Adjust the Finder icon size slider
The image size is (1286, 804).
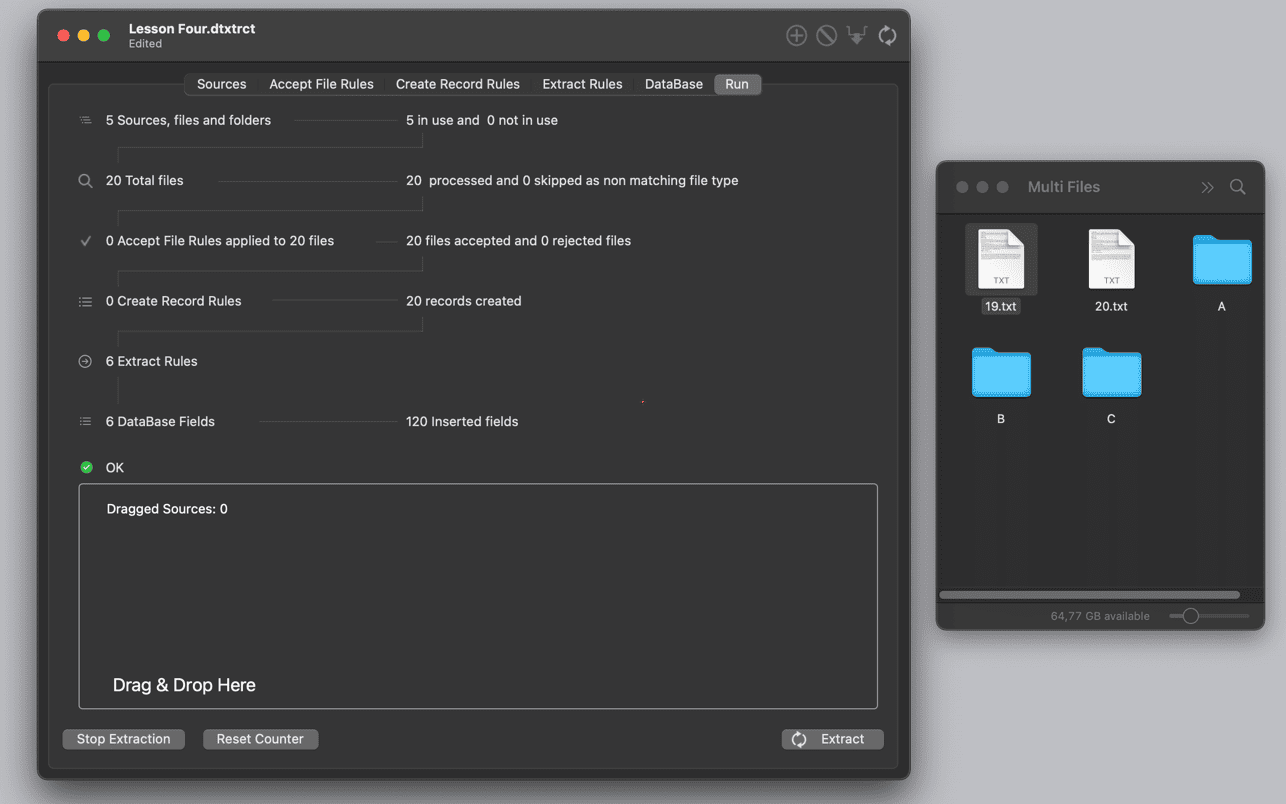pyautogui.click(x=1190, y=616)
